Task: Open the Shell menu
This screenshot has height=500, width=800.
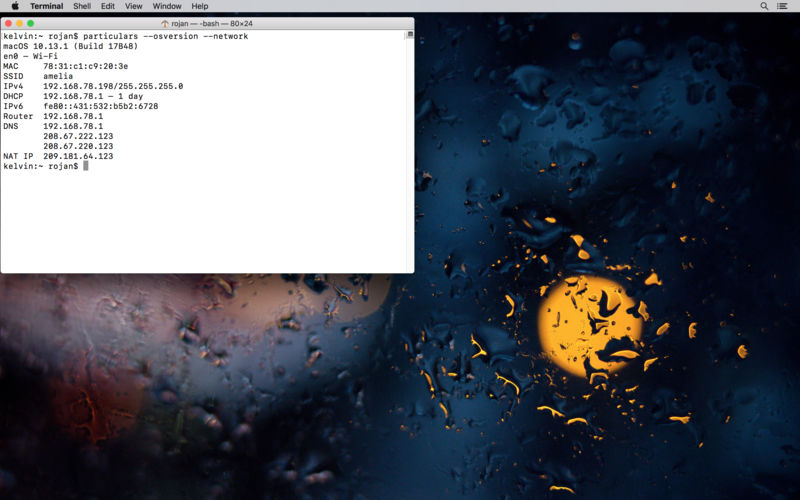Action: (82, 6)
